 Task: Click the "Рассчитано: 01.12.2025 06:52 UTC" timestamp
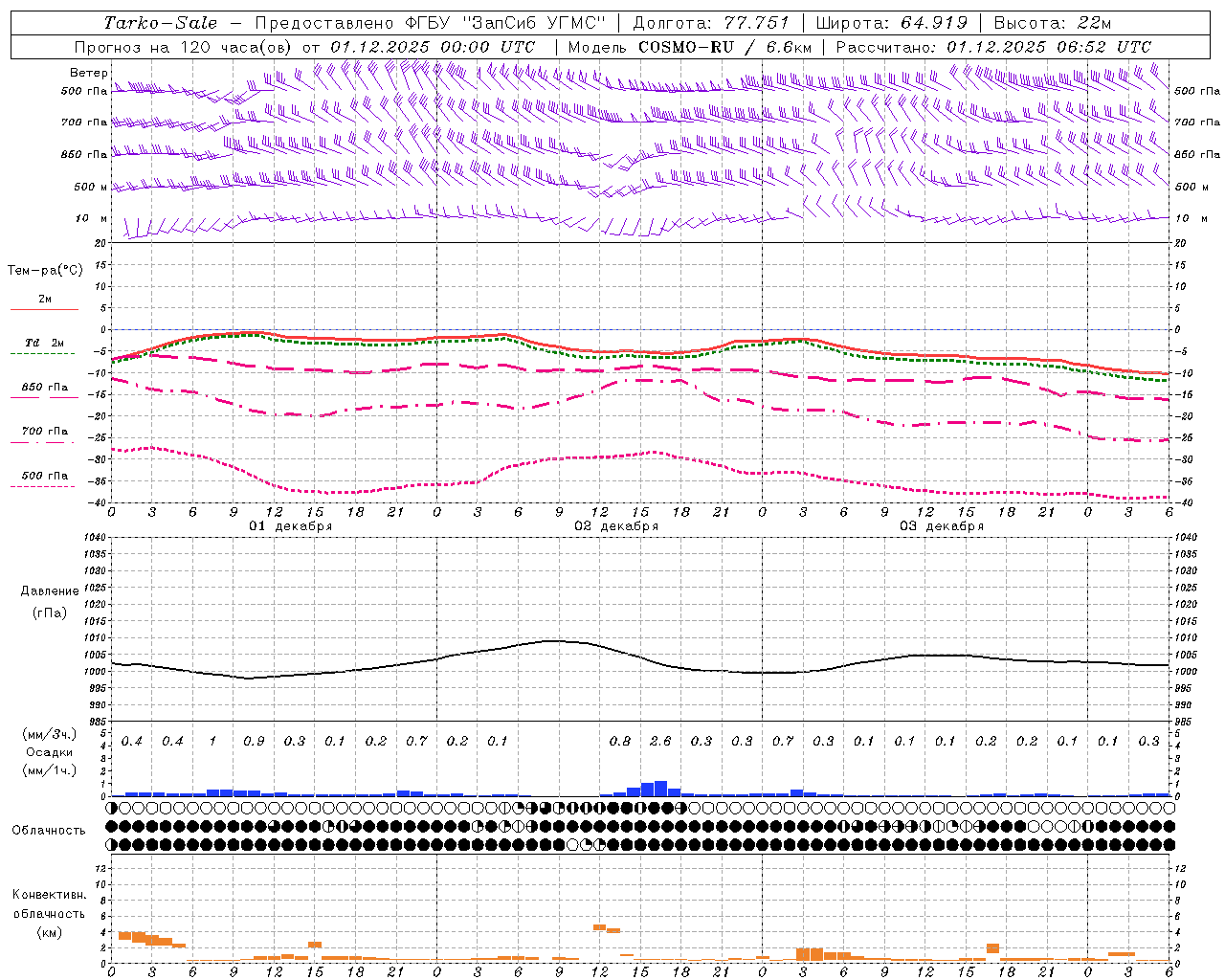(x=993, y=47)
